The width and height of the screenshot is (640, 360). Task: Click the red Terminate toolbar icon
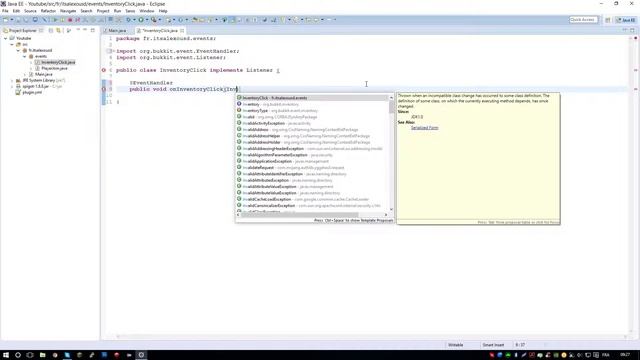click(x=70, y=20)
